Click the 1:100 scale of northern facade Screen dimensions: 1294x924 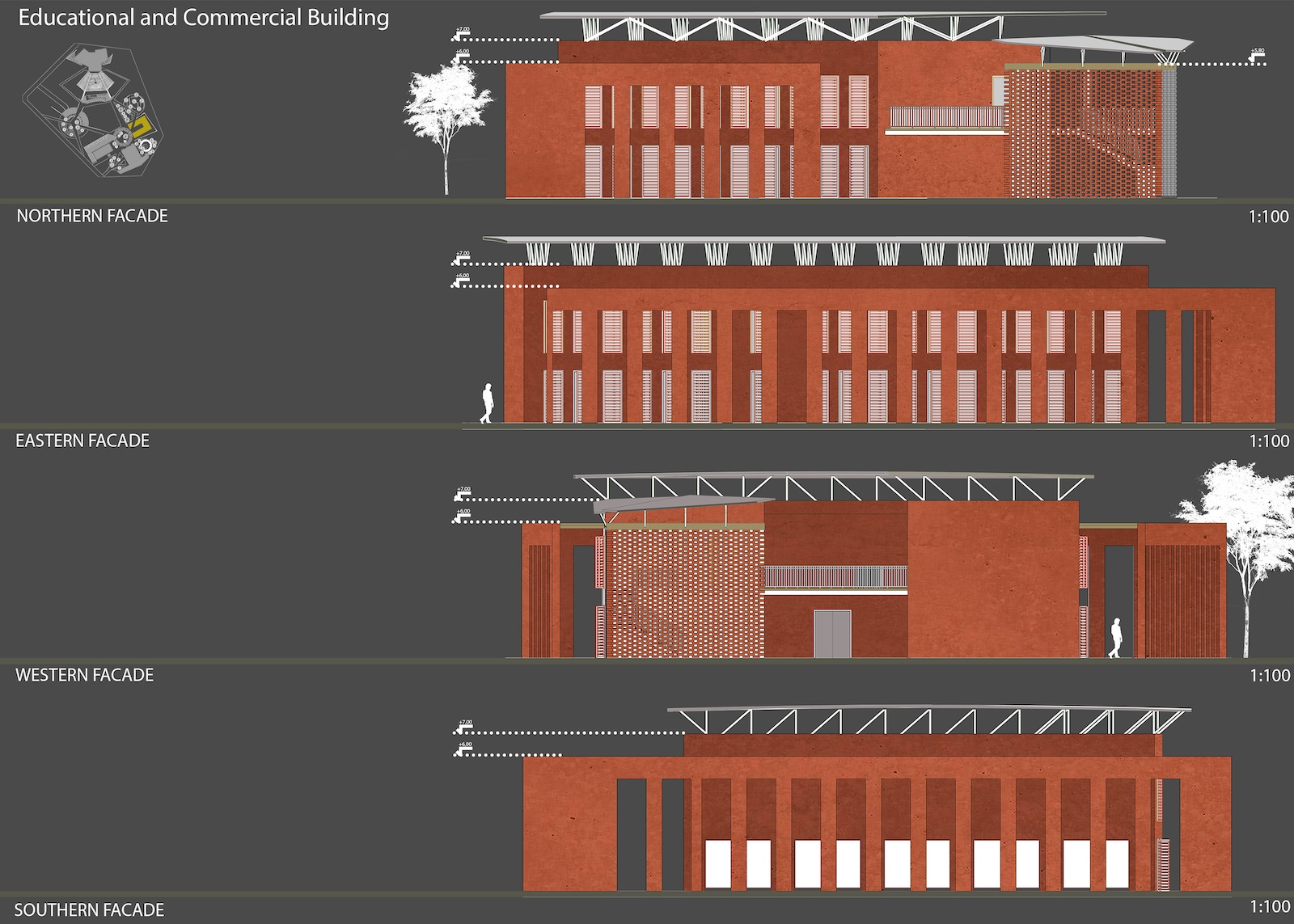pyautogui.click(x=1268, y=217)
